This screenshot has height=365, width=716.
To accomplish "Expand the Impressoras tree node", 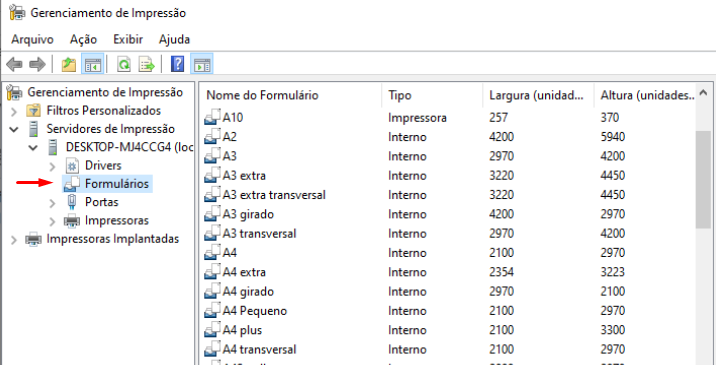I will pos(52,221).
